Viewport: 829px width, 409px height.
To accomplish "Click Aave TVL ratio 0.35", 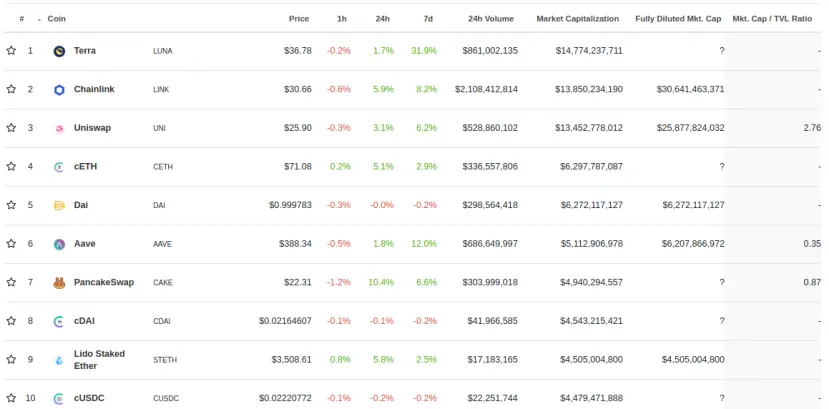I will pos(812,244).
